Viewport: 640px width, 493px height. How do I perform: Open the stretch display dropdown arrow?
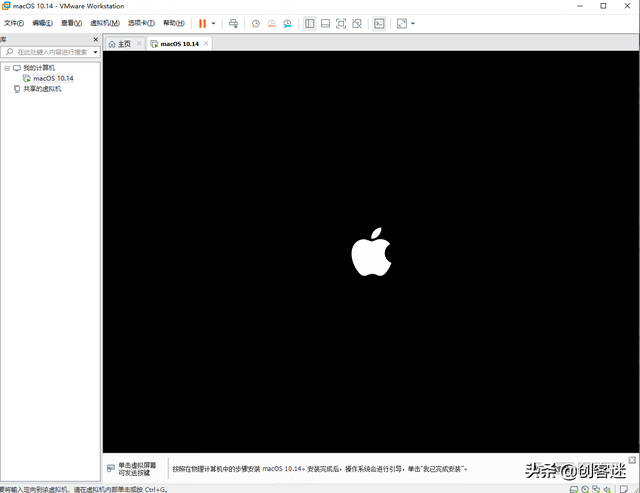pyautogui.click(x=413, y=24)
